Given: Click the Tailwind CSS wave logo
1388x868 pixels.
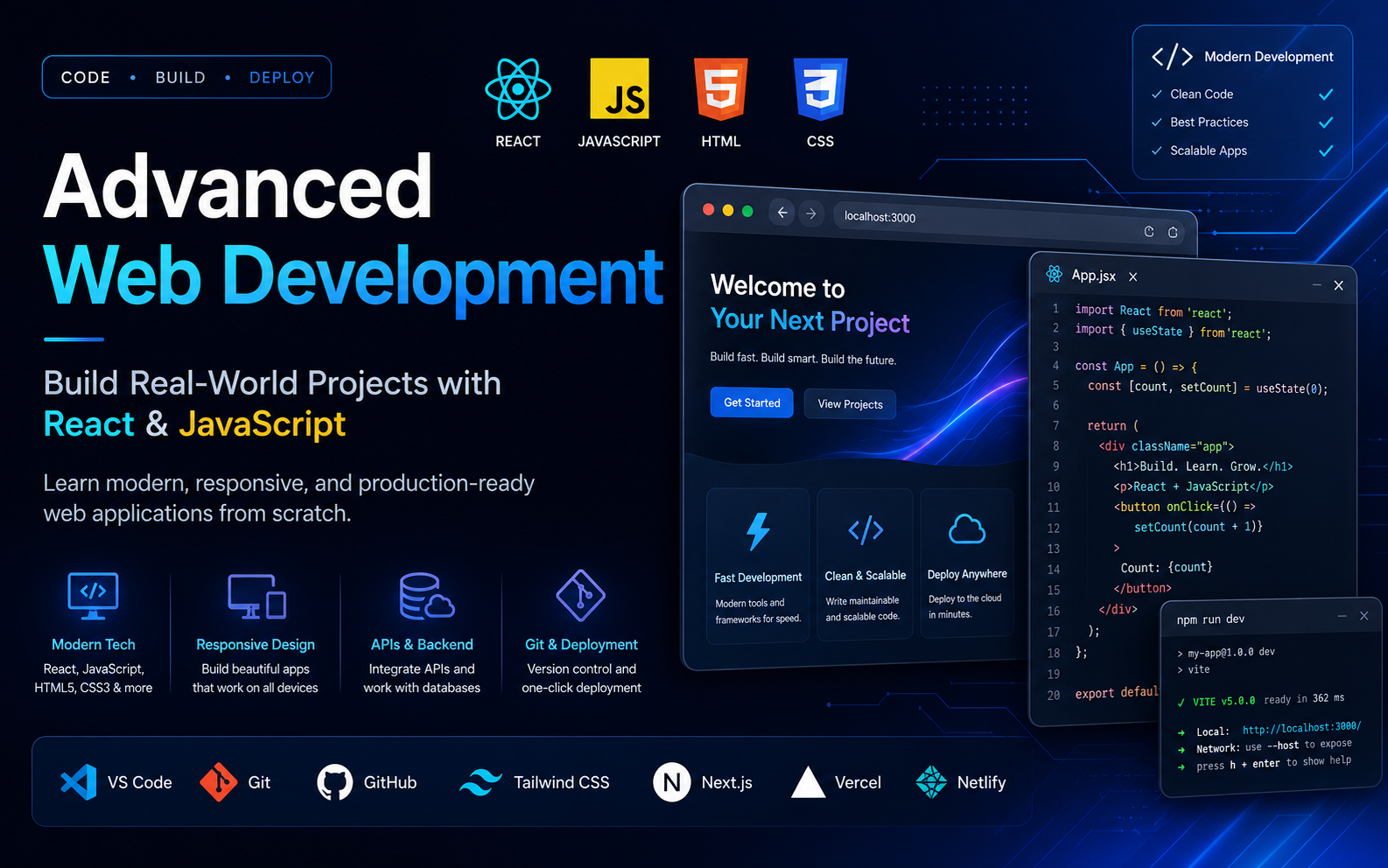Looking at the screenshot, I should (480, 782).
